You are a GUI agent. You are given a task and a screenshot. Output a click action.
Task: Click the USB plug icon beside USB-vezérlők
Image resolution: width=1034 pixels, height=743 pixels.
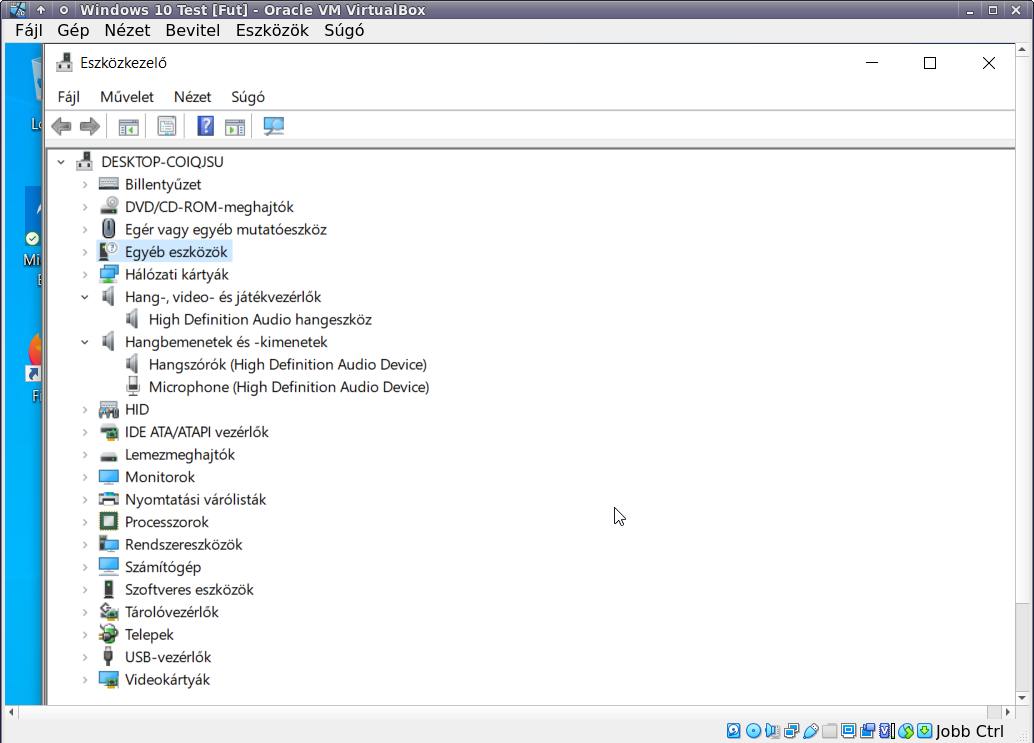109,657
